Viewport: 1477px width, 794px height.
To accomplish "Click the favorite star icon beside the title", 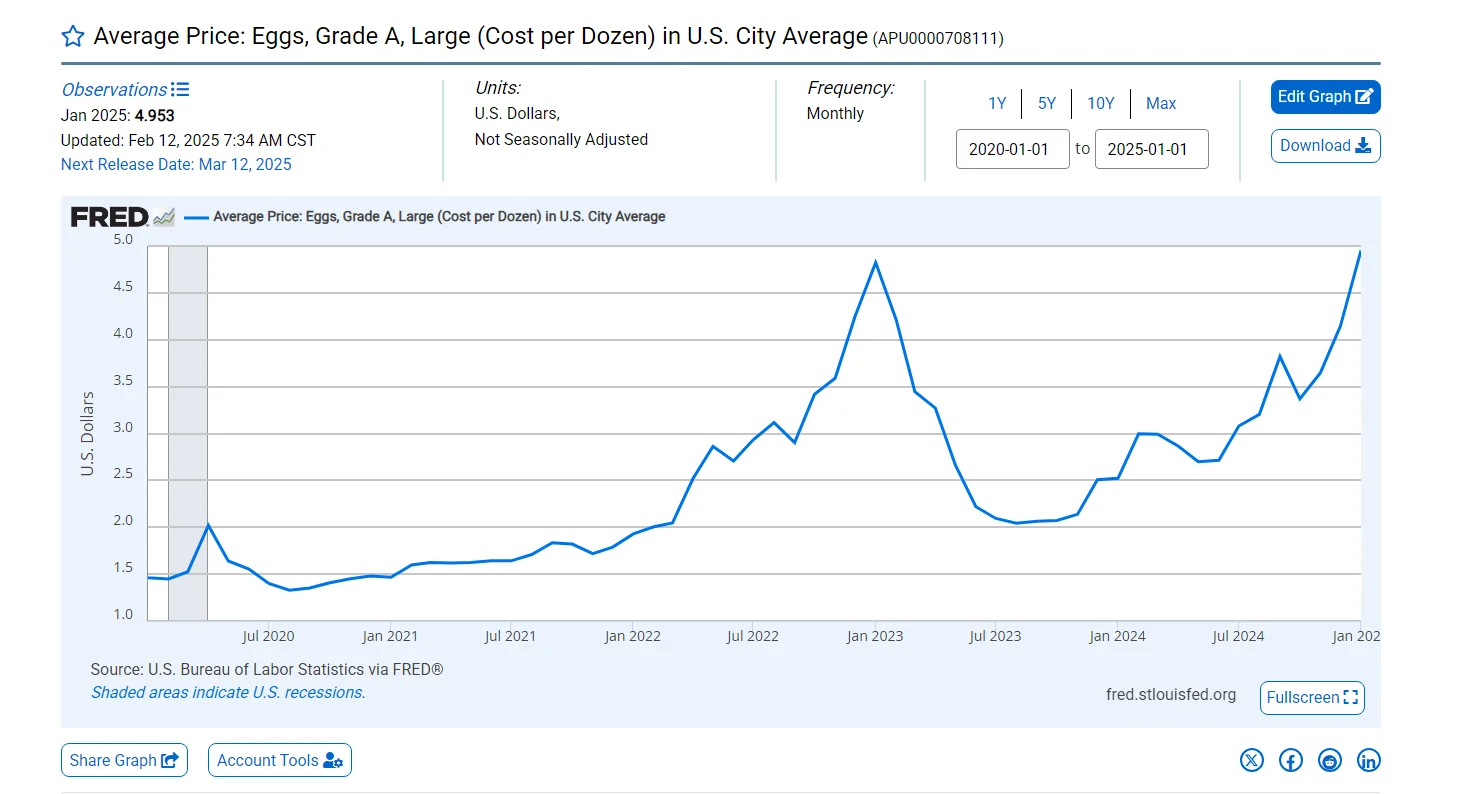I will click(x=73, y=37).
